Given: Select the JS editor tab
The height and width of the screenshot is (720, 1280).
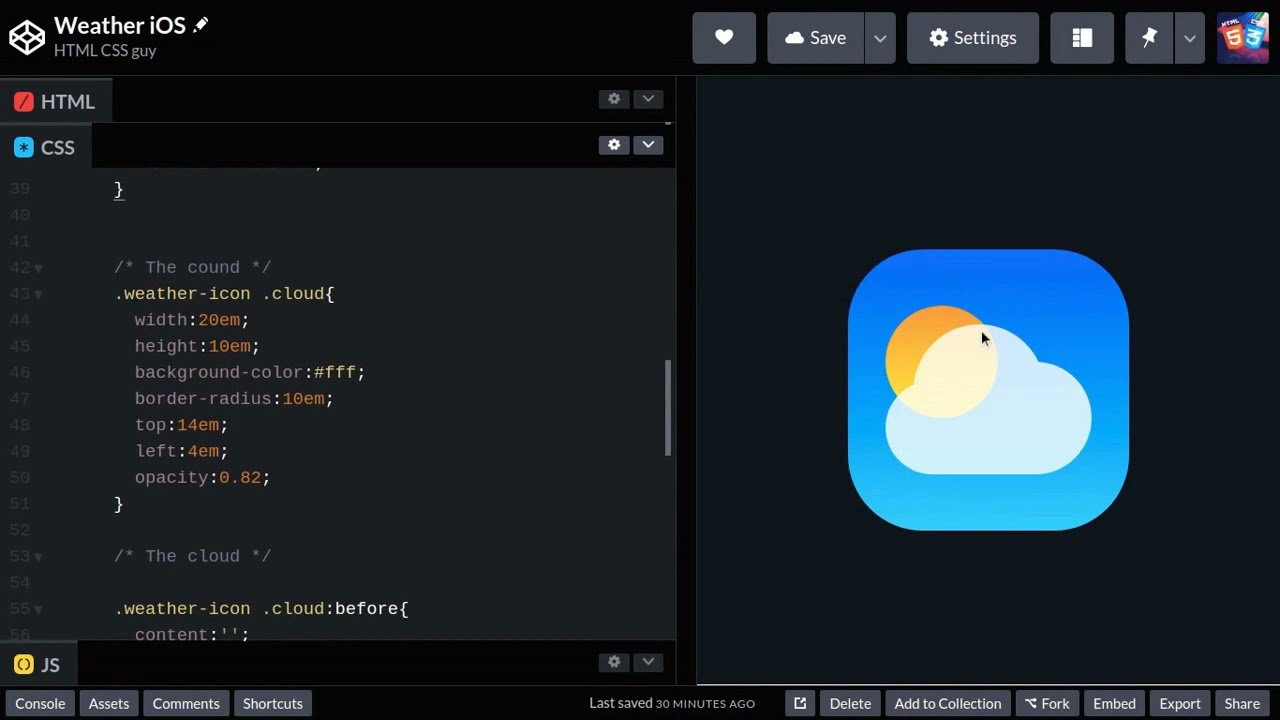Looking at the screenshot, I should click(37, 665).
